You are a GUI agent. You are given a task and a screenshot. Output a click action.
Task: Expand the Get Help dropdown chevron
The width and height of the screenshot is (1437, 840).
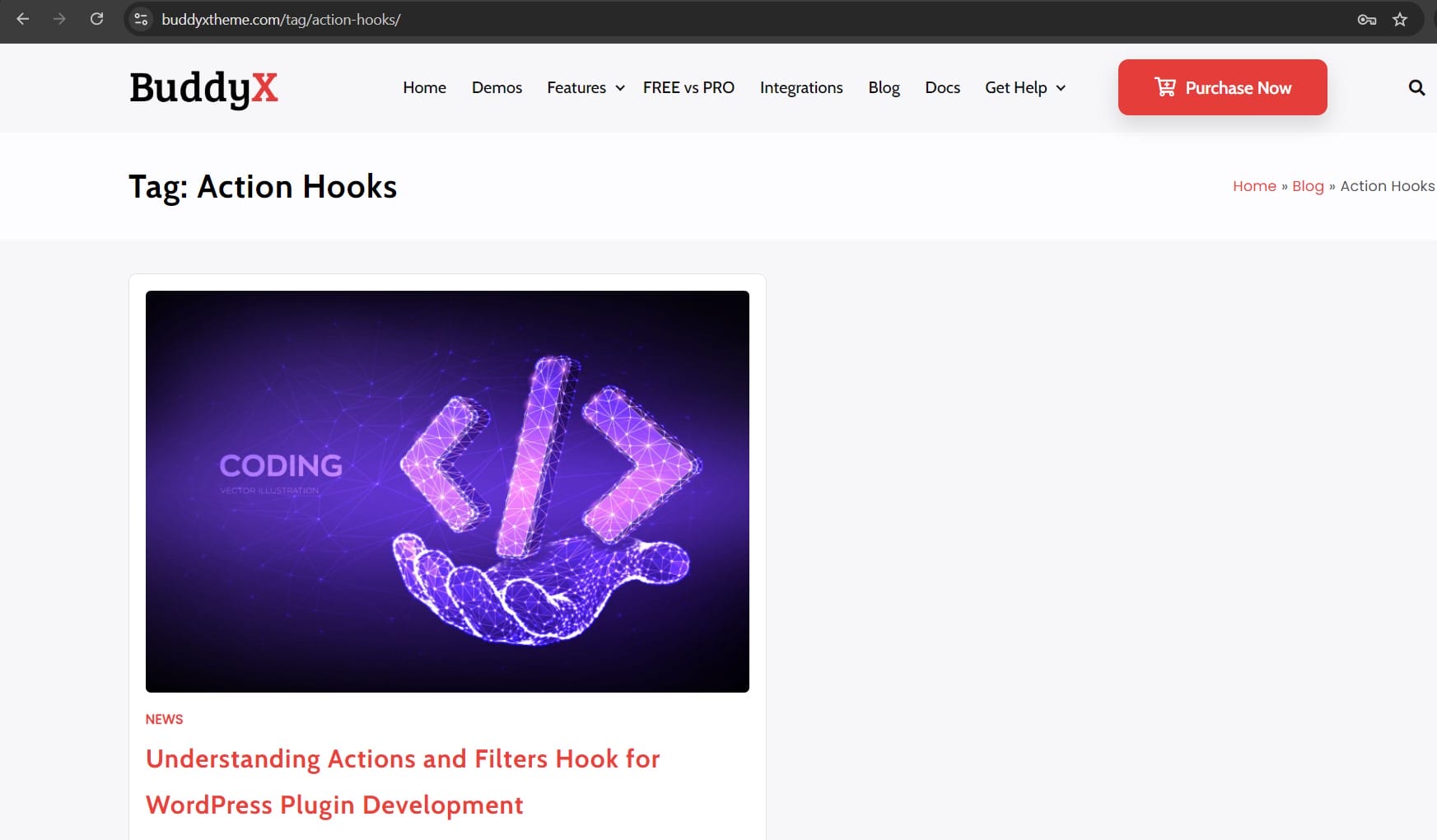coord(1061,88)
